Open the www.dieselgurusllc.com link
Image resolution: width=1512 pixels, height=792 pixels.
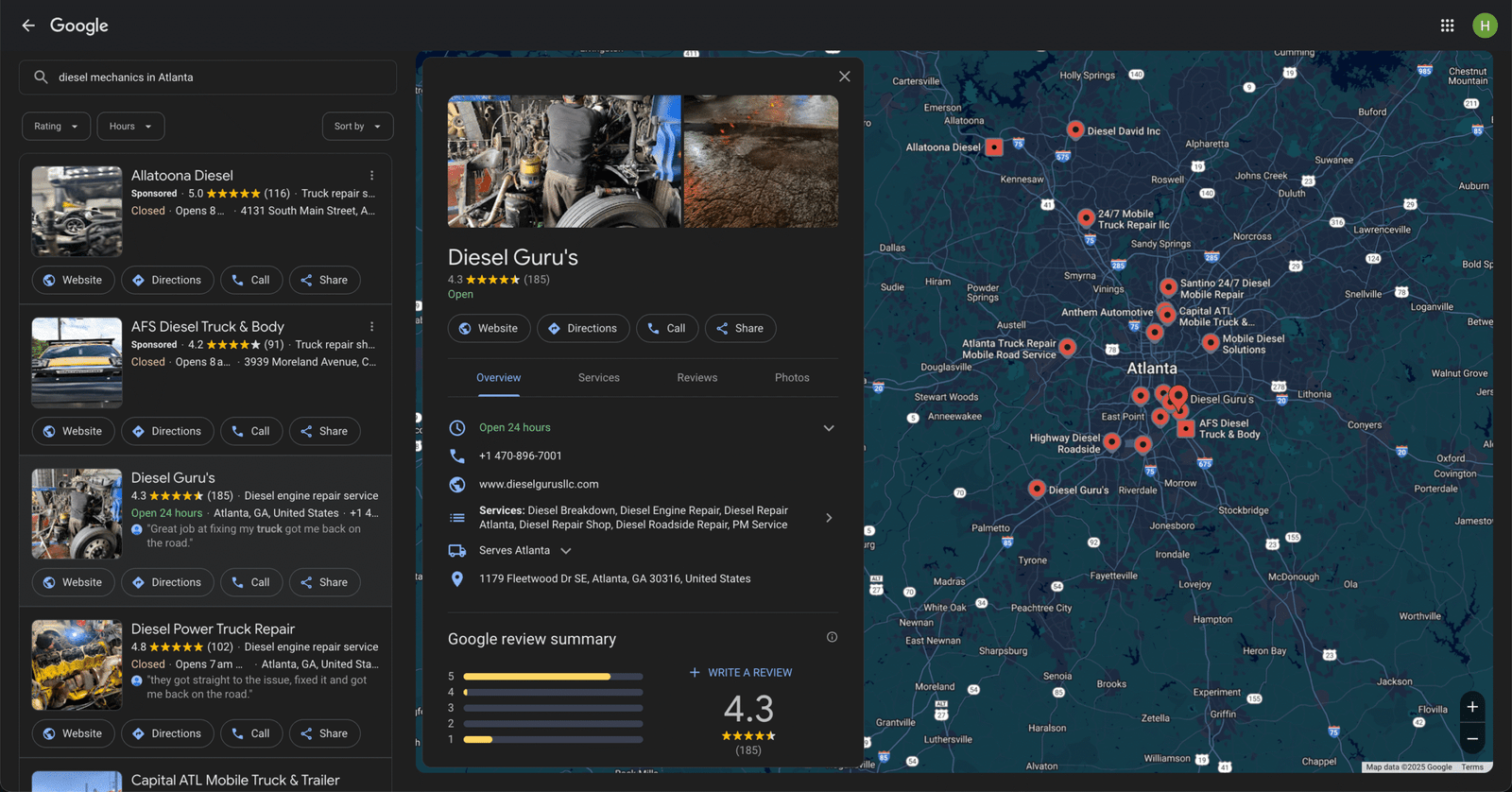pos(539,485)
